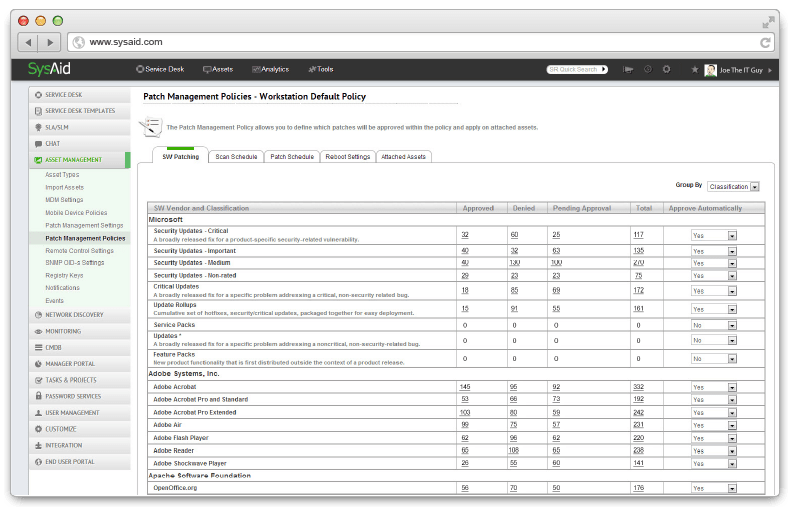
Task: Click pending count 69 for Critical Updates
Action: tap(556, 290)
